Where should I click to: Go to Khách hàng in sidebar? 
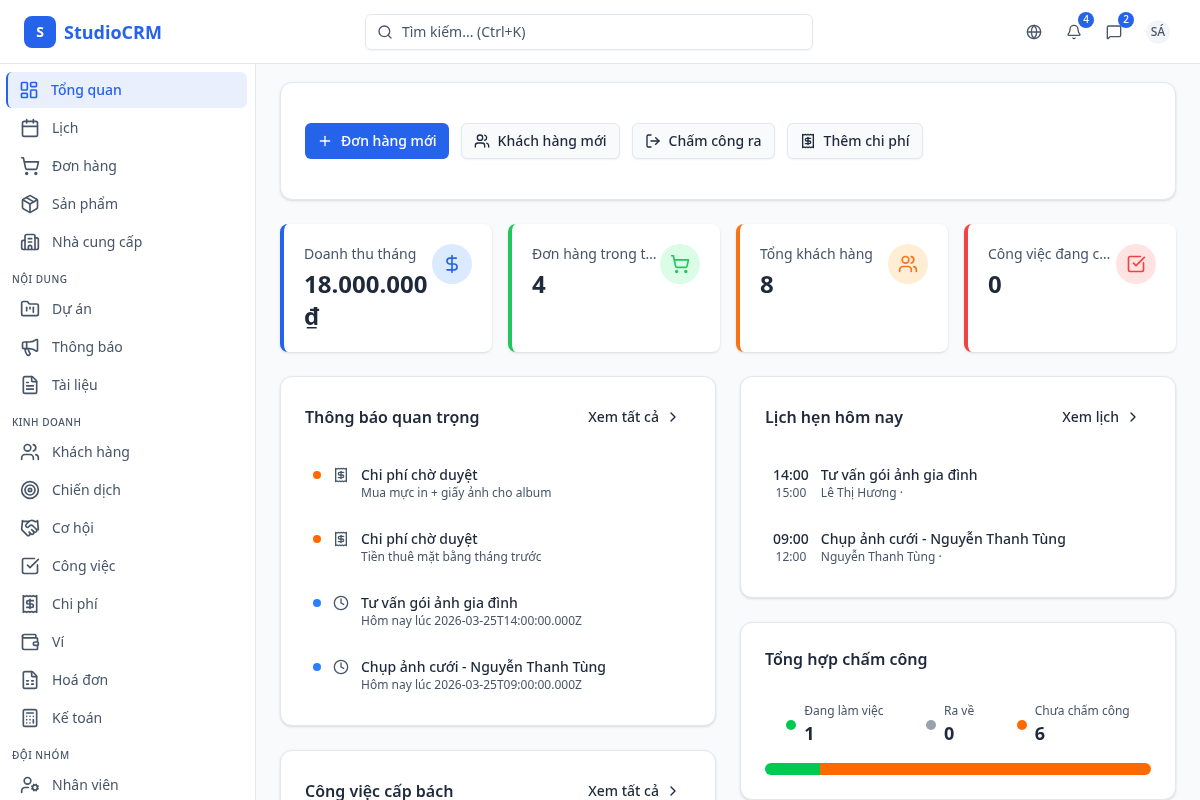point(90,452)
